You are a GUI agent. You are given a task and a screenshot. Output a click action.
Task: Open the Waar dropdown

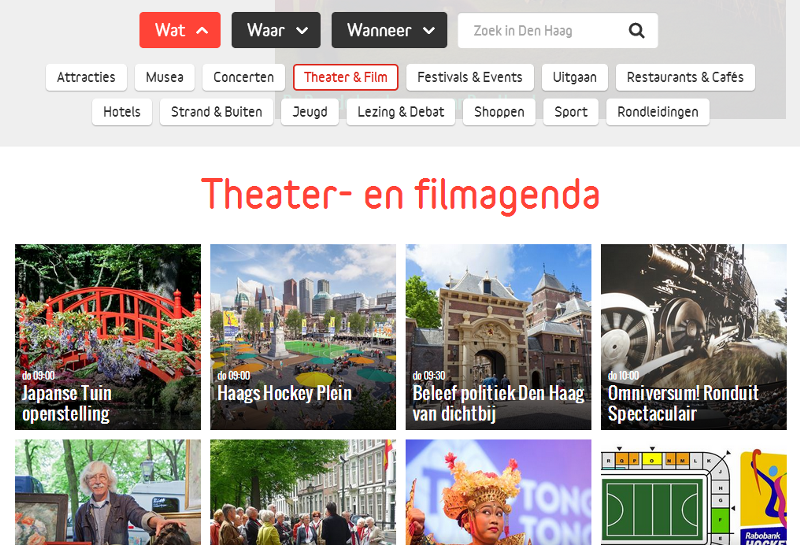(276, 30)
